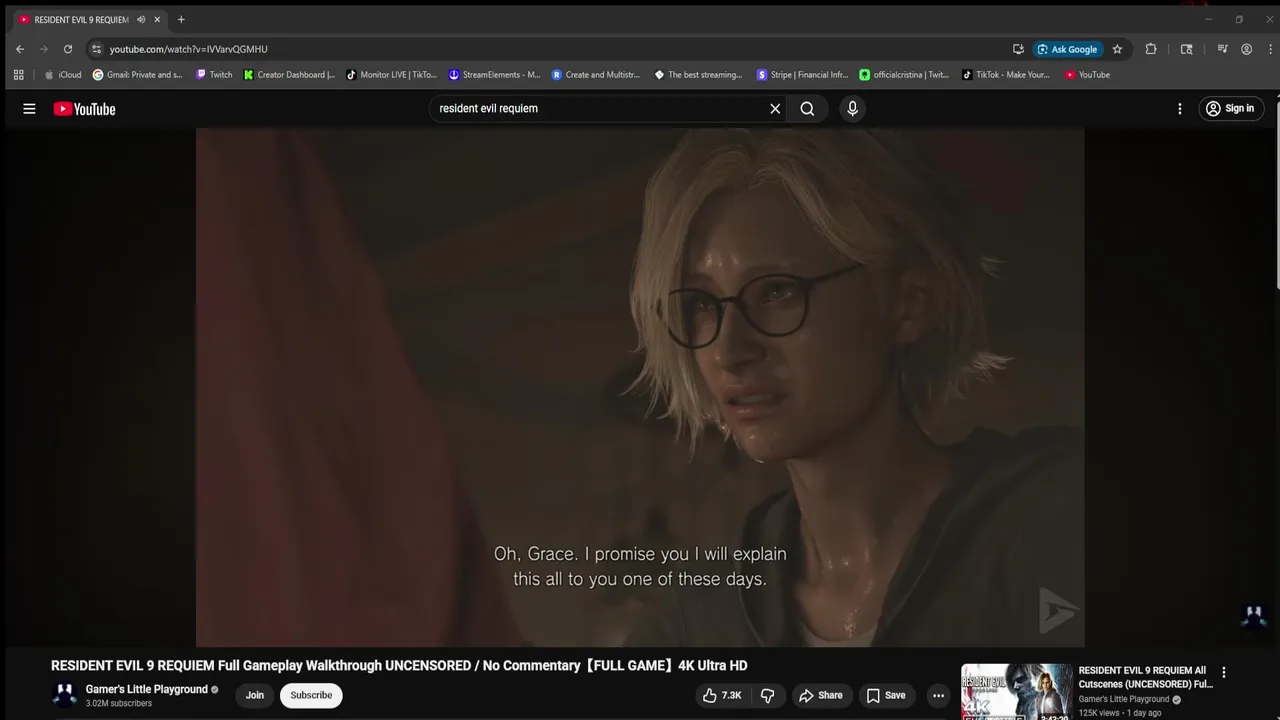This screenshot has width=1280, height=720.
Task: Open the Stripe Financial bookmark
Action: (x=802, y=75)
